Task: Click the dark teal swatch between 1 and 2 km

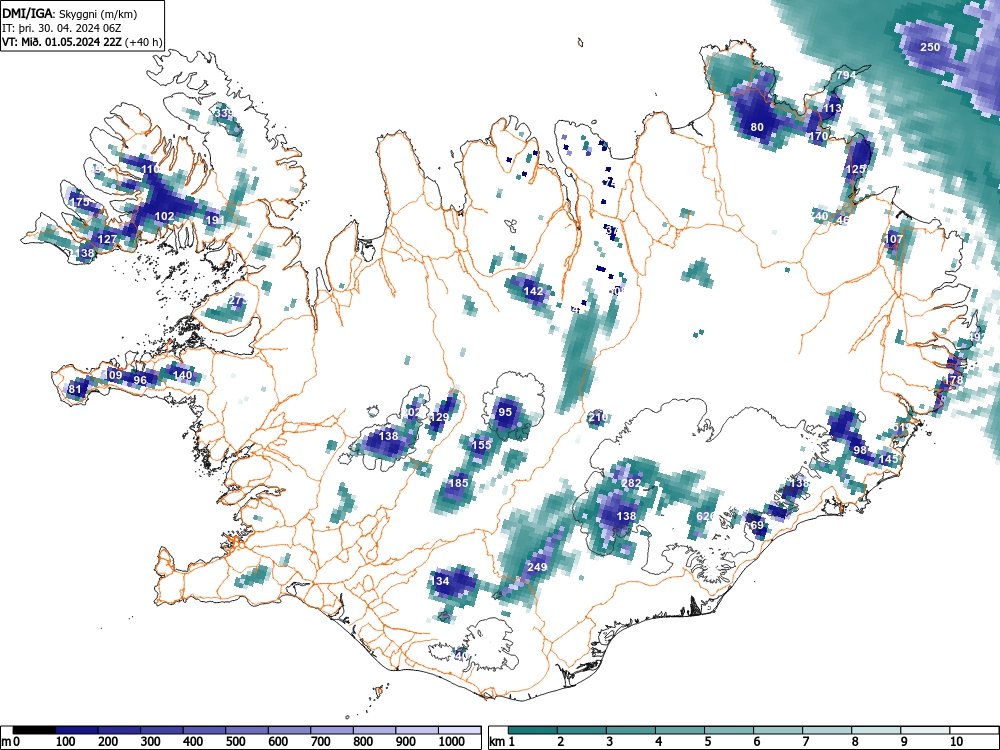Action: 533,730
